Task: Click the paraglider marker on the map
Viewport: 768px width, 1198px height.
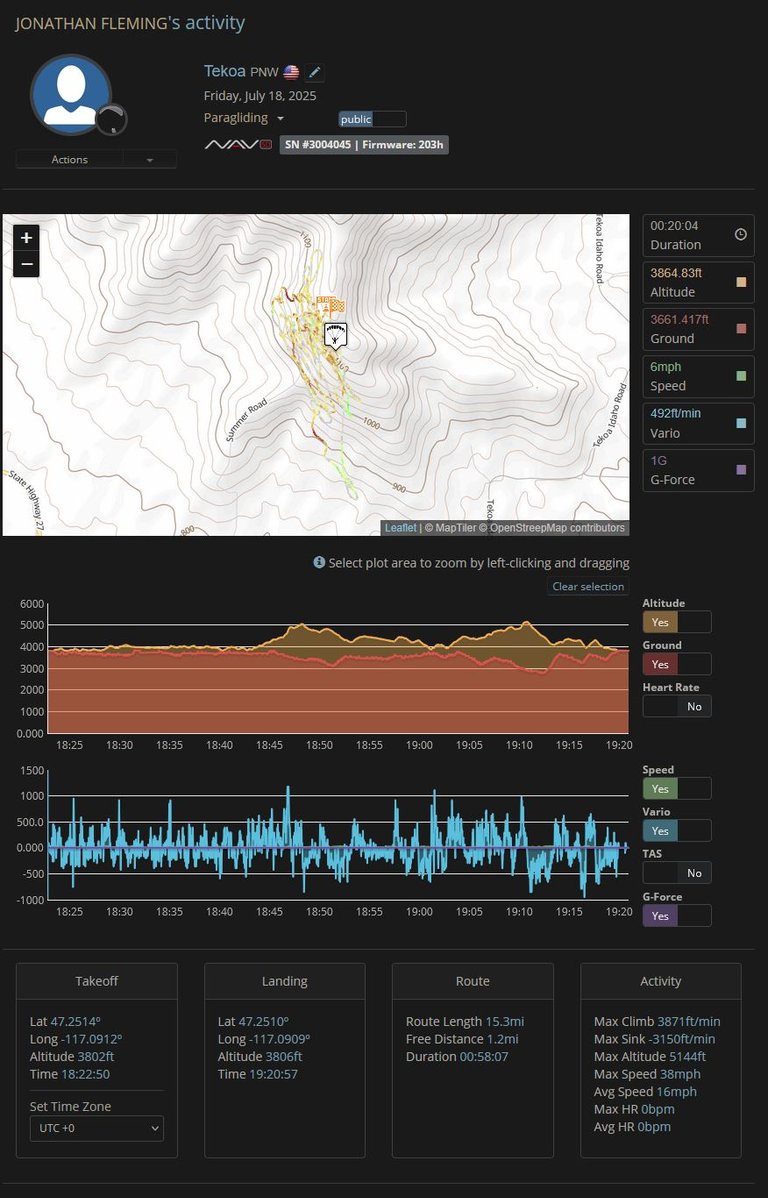Action: (335, 335)
